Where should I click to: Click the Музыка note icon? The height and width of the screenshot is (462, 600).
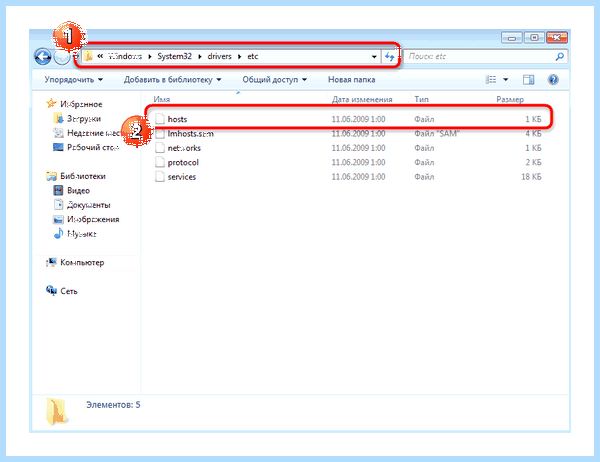click(58, 233)
